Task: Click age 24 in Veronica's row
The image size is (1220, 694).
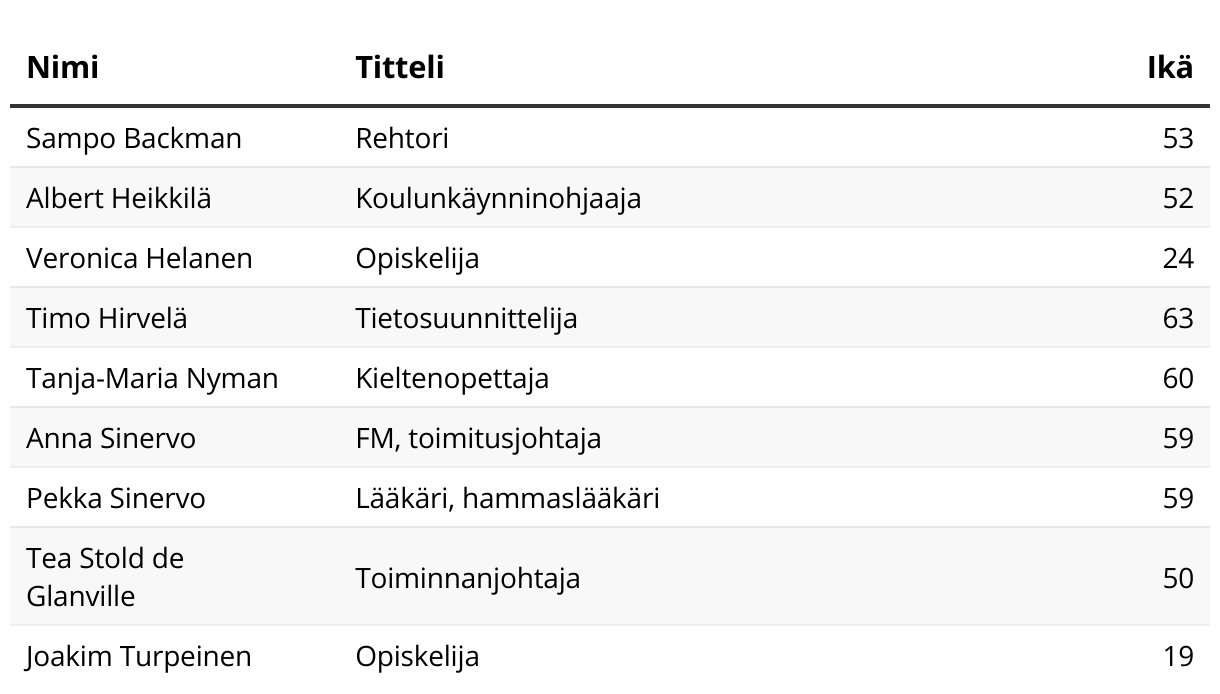Action: click(1178, 258)
